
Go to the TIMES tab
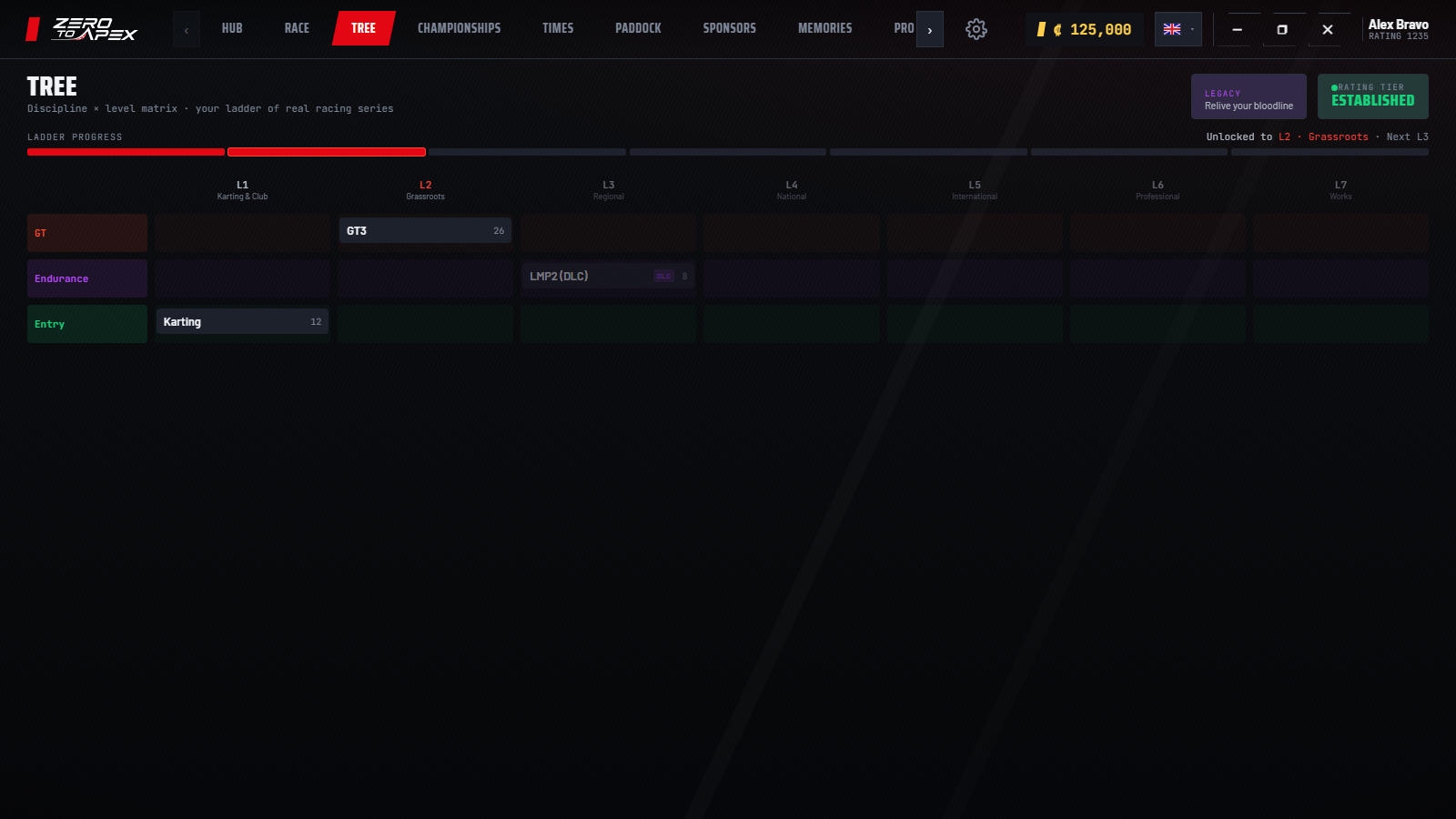(558, 28)
